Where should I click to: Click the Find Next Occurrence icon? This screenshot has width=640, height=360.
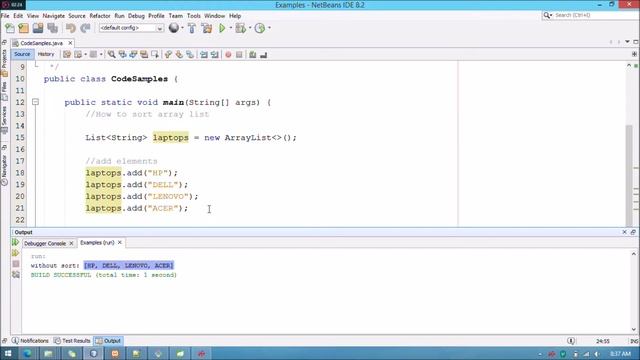[x=133, y=55]
